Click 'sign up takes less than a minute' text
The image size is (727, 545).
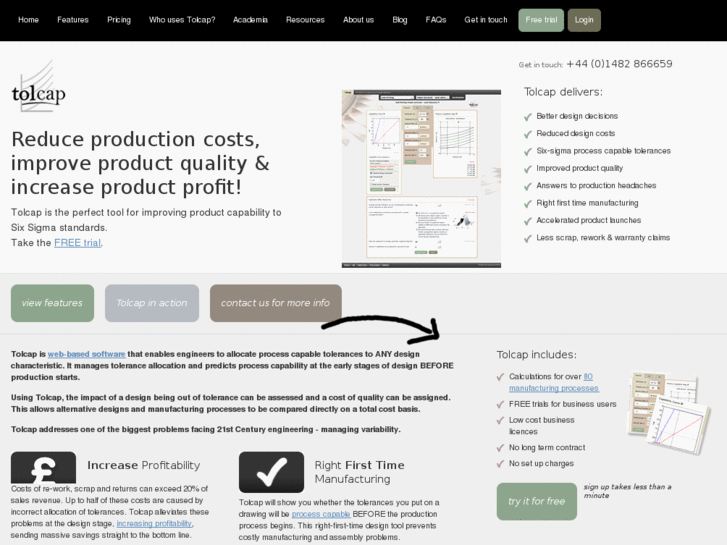[x=627, y=491]
